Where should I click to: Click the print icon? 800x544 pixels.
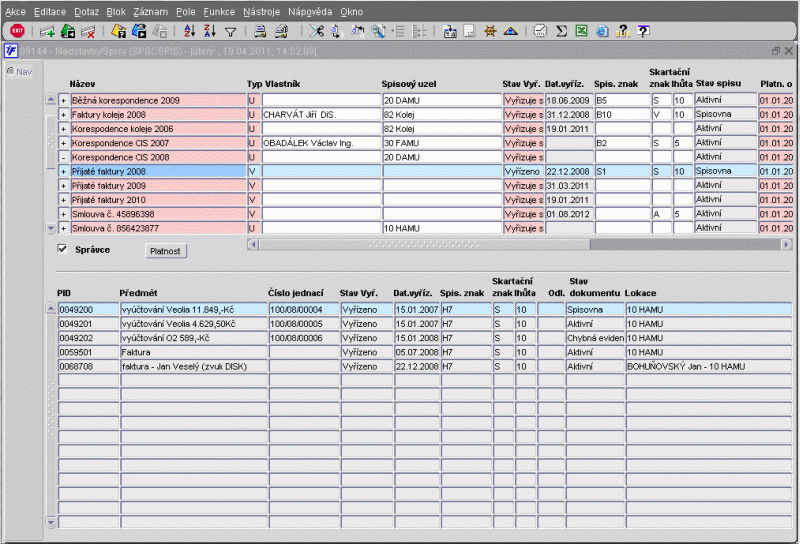click(x=260, y=32)
